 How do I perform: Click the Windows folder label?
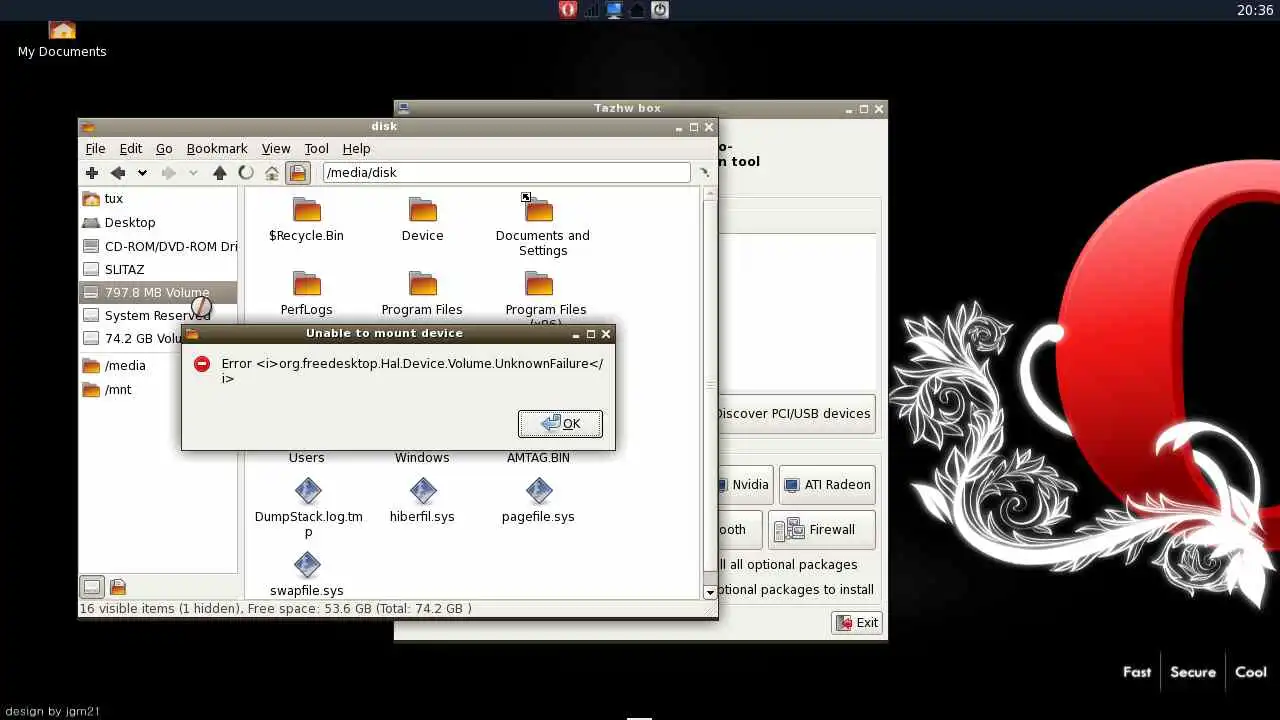pos(422,457)
